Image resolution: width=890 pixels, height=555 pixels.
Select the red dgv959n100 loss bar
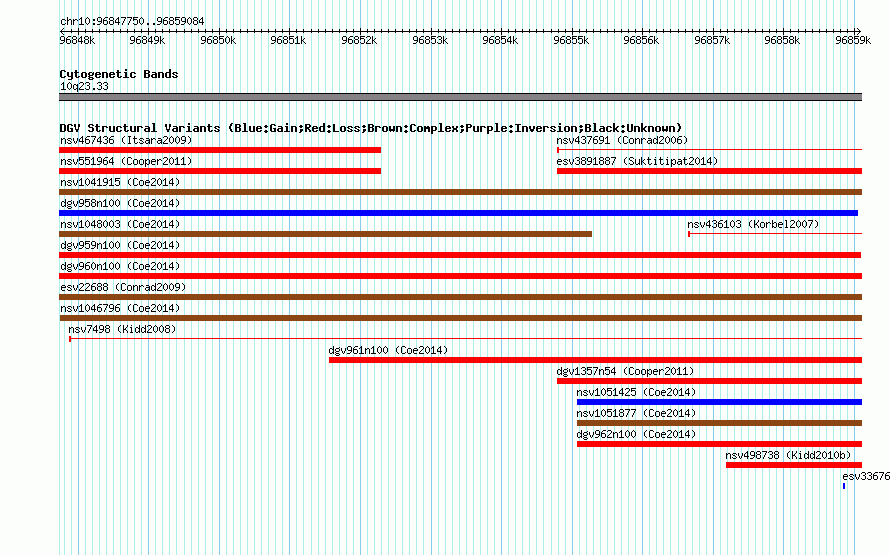(x=460, y=255)
